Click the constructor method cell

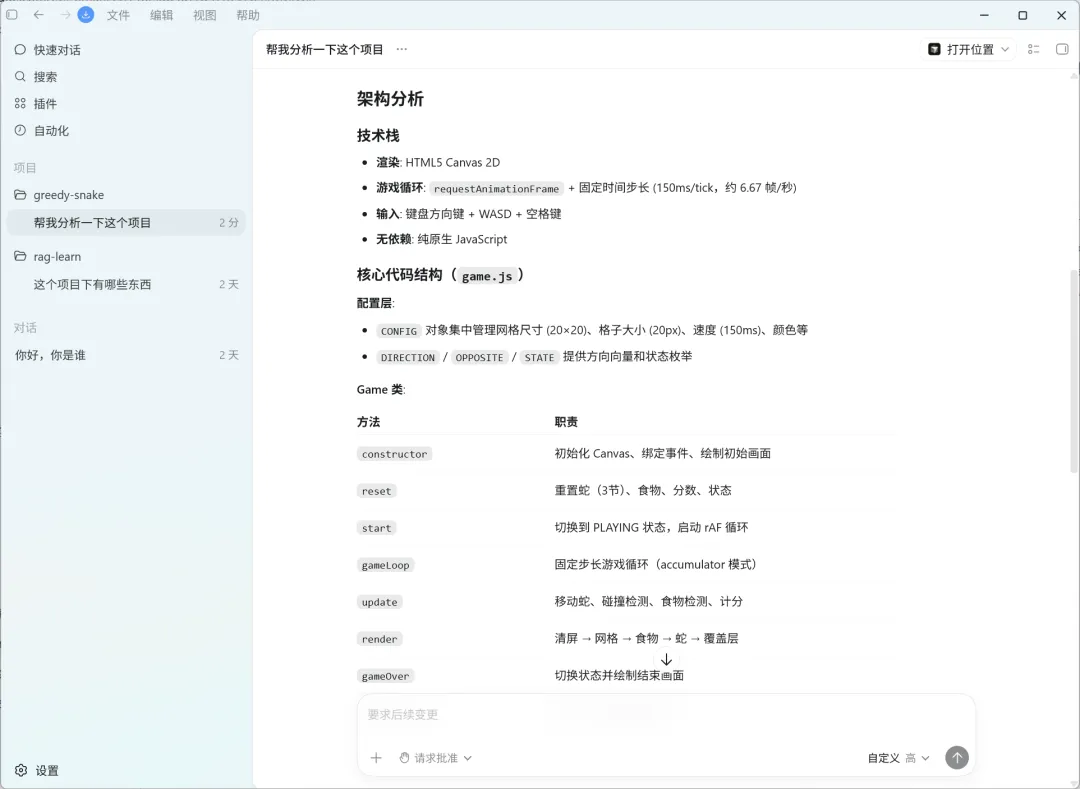[395, 454]
